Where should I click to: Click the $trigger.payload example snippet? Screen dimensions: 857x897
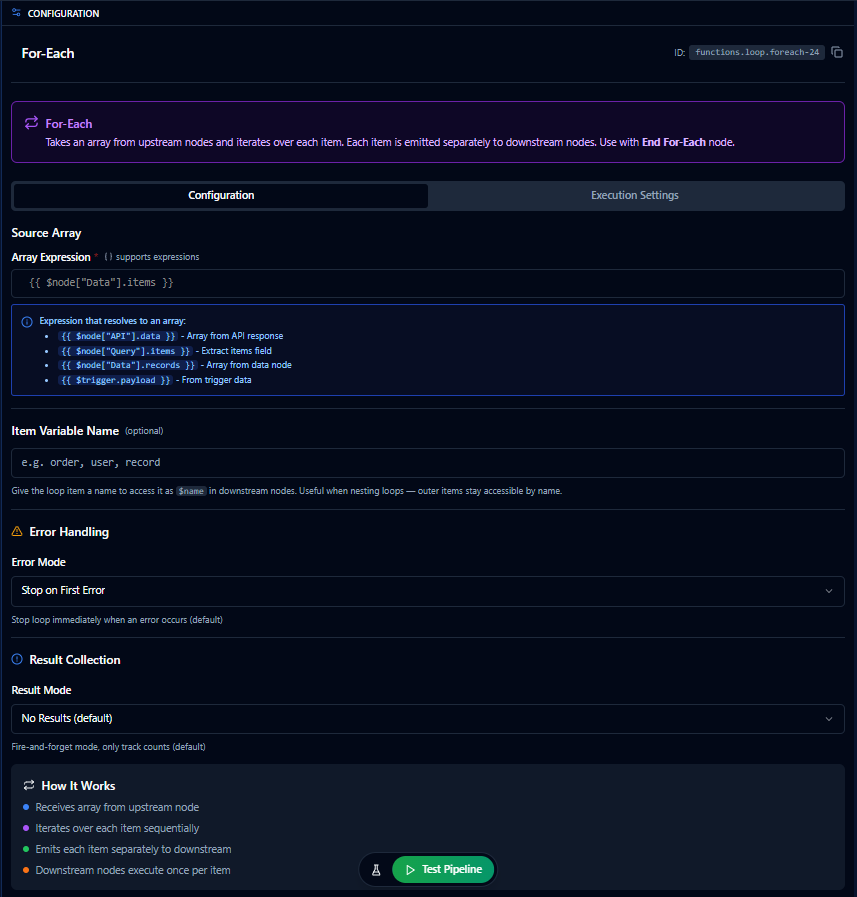pyautogui.click(x=115, y=380)
